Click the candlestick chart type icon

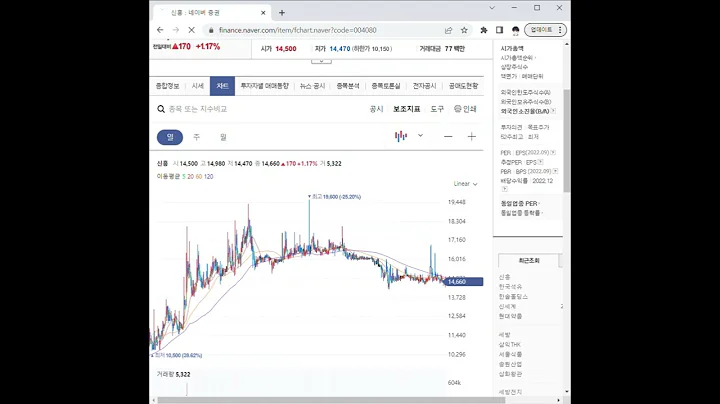click(401, 136)
